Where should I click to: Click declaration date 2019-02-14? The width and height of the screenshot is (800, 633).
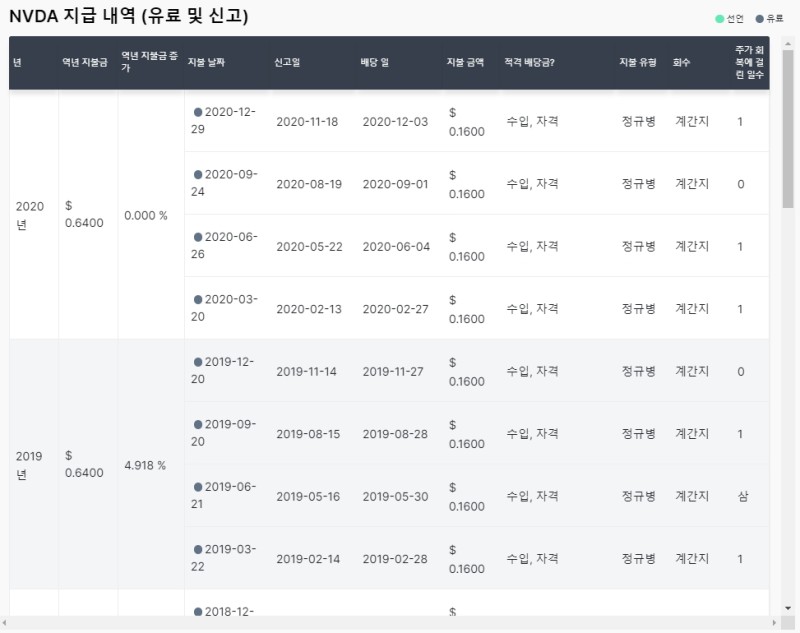point(308,559)
